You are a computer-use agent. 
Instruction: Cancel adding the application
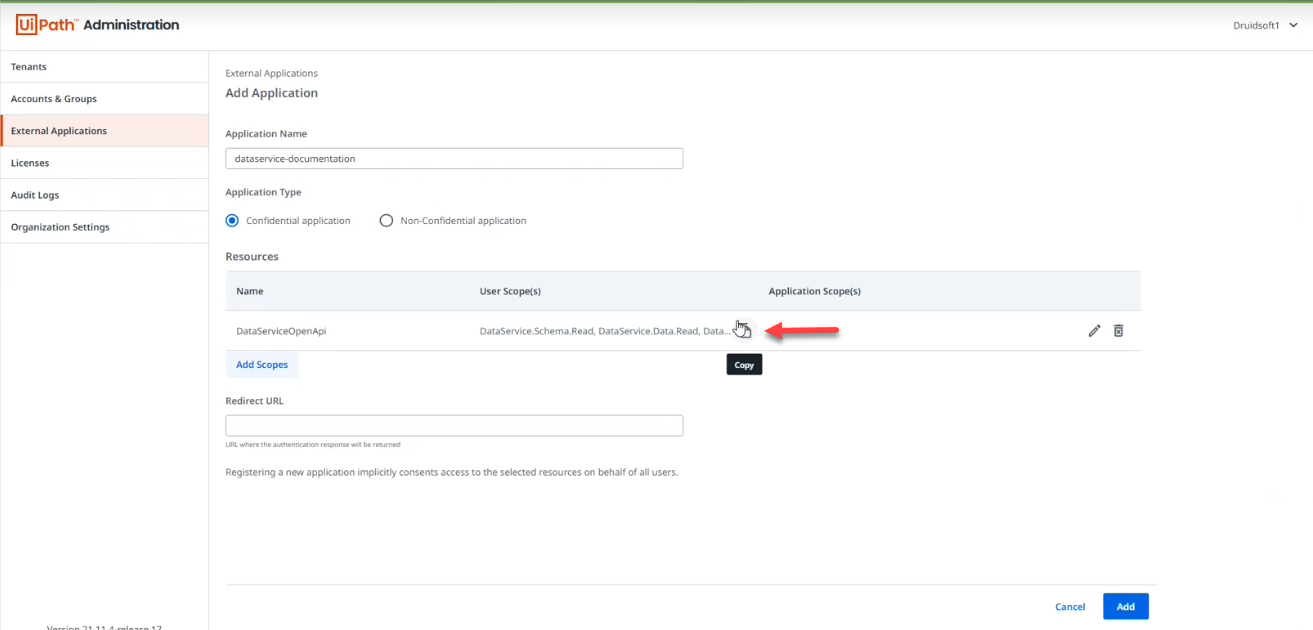pos(1070,607)
